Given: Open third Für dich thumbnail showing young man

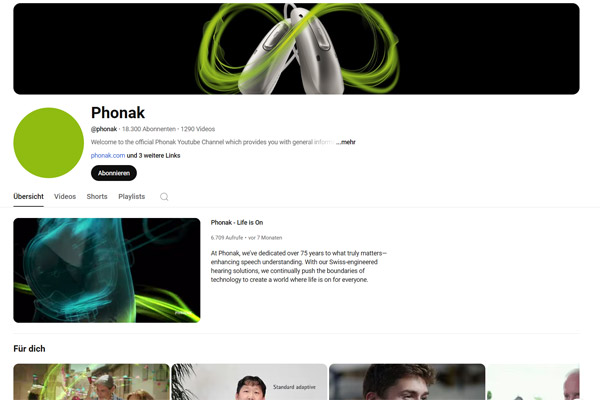Looking at the screenshot, I should click(x=407, y=382).
